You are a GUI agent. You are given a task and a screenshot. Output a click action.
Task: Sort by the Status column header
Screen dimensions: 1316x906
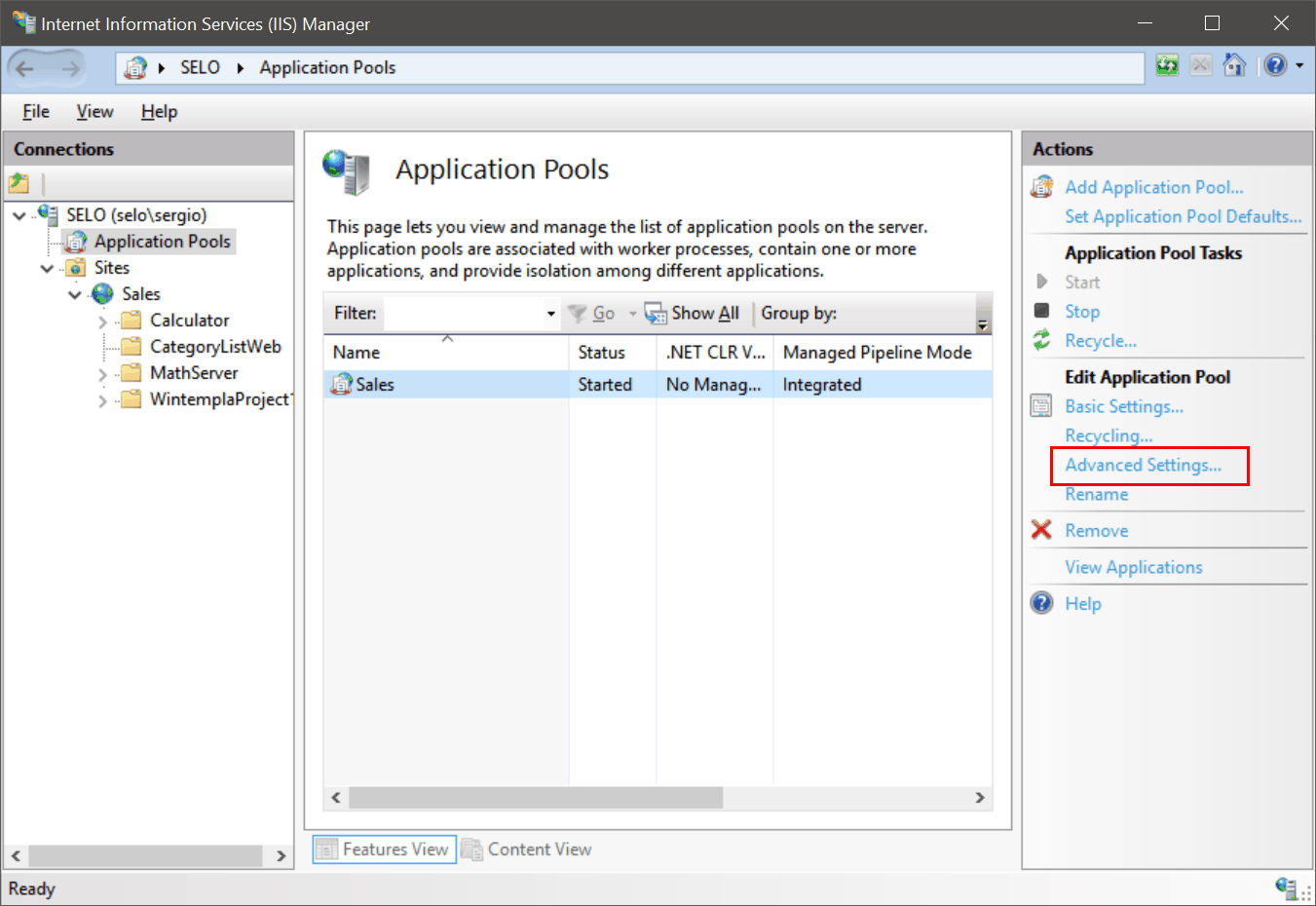pyautogui.click(x=612, y=352)
